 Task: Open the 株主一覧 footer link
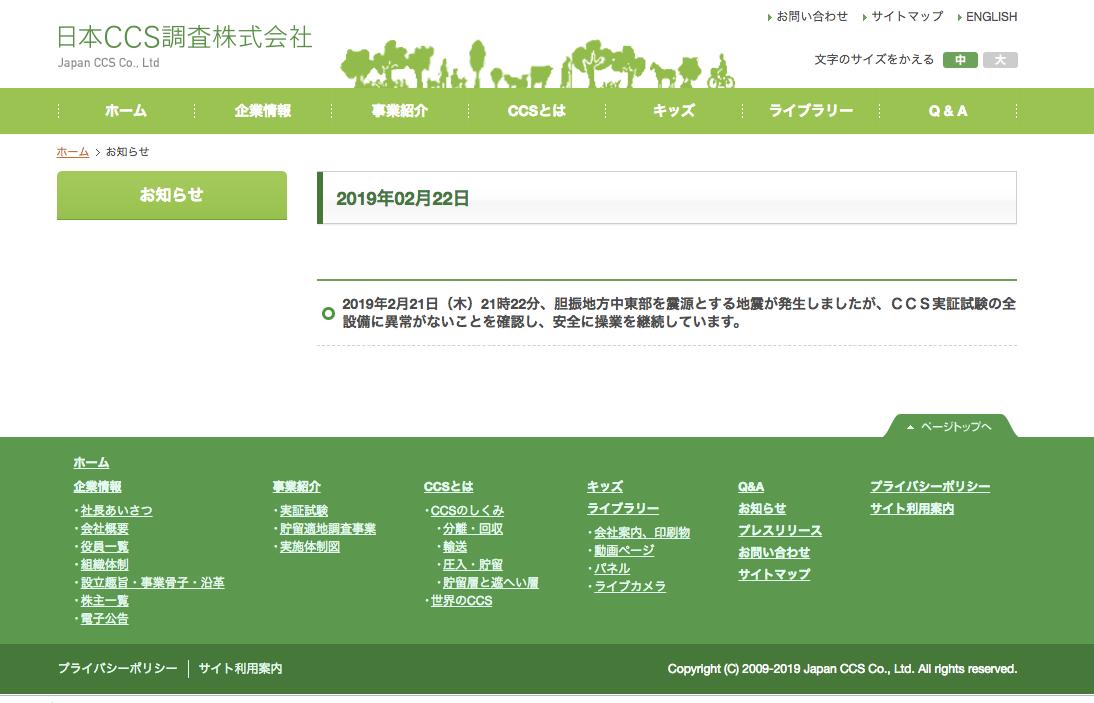[x=104, y=600]
